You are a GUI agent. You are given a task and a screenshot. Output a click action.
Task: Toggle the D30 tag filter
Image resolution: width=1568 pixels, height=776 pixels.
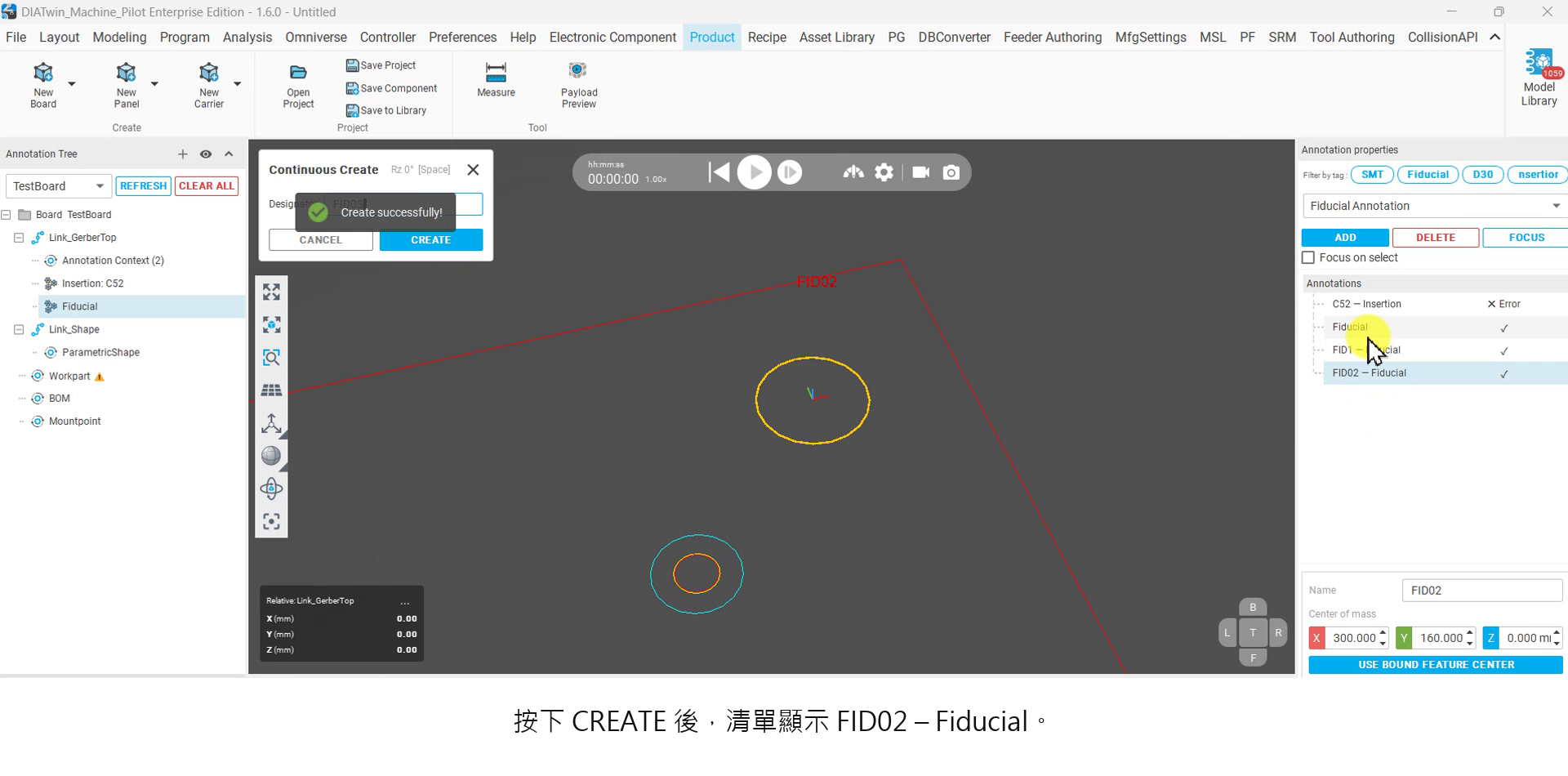click(1482, 175)
